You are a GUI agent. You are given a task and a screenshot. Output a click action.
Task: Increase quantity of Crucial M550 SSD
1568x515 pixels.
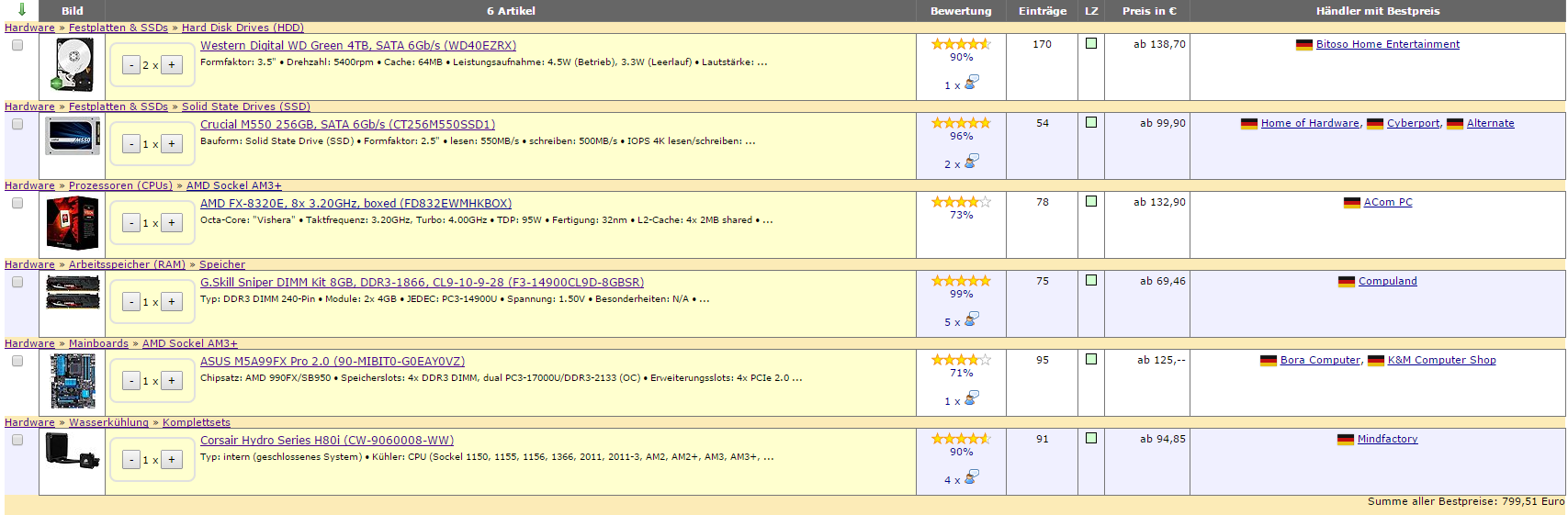(x=172, y=144)
